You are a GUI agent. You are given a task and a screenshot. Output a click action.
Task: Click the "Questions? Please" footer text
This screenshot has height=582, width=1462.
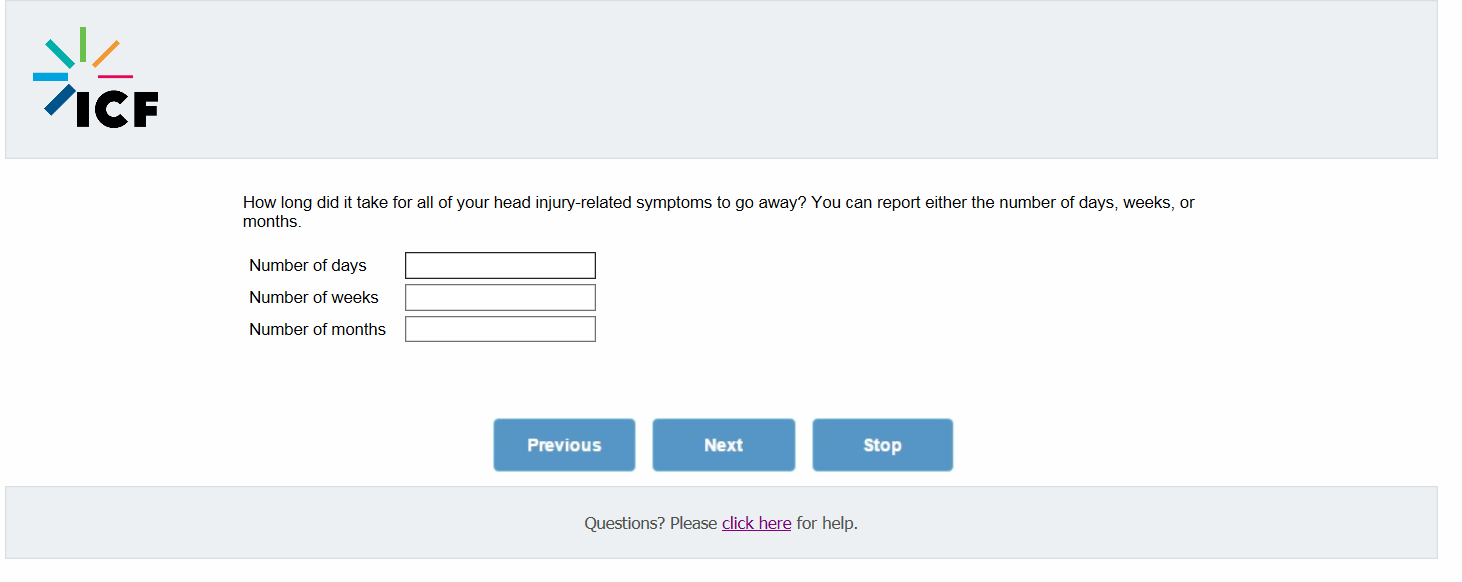[x=650, y=523]
